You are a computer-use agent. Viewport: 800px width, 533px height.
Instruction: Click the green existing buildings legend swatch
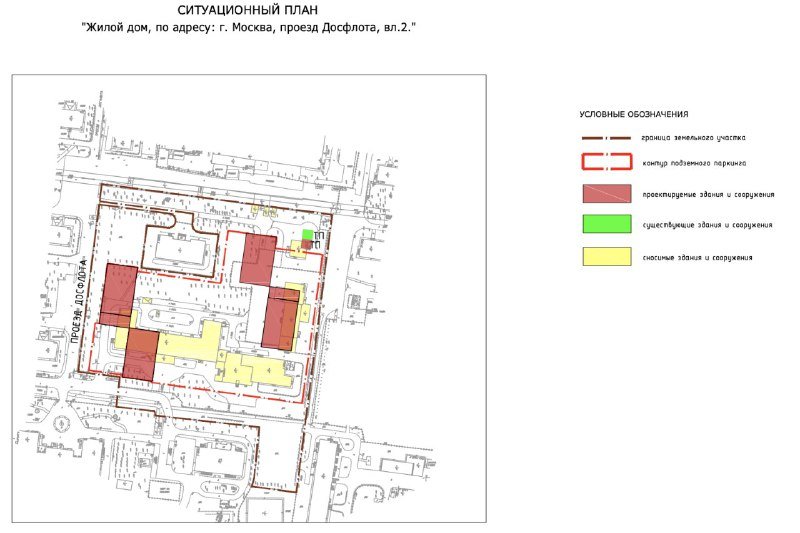coord(607,225)
